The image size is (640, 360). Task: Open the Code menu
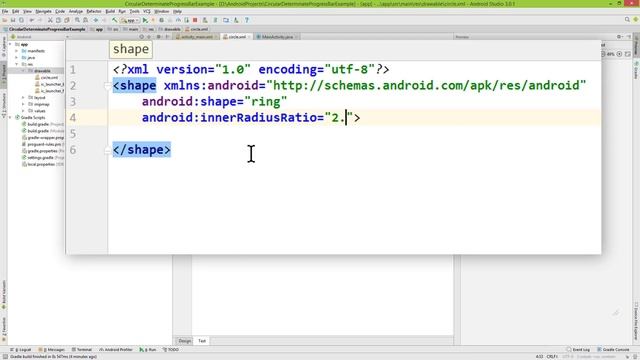[x=60, y=11]
